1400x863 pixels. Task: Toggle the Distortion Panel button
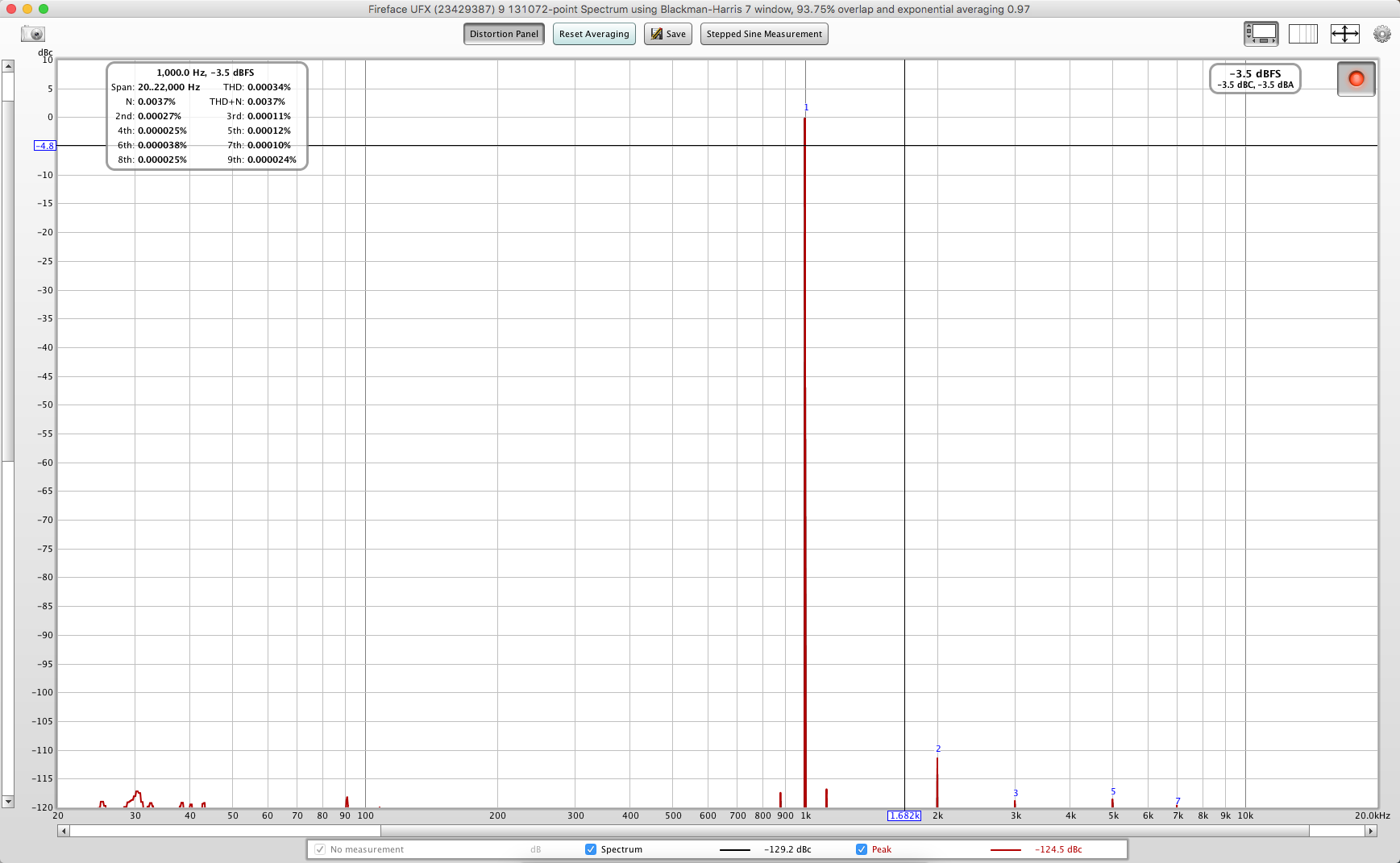(504, 34)
